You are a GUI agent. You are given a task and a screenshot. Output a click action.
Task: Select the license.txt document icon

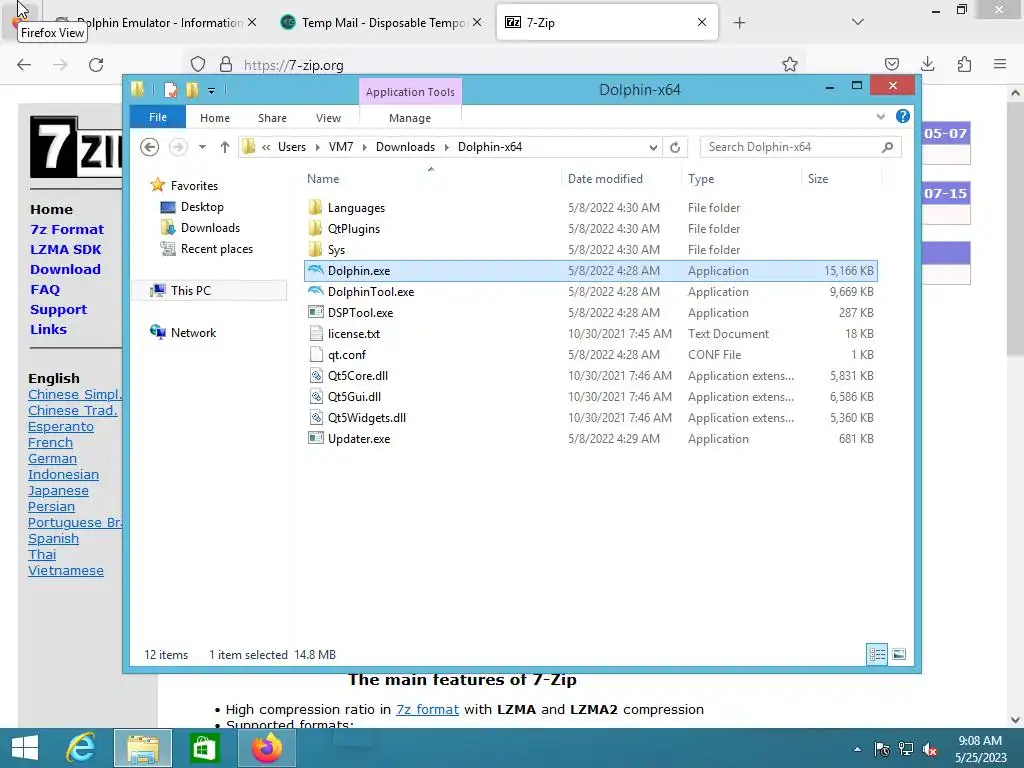pyautogui.click(x=316, y=333)
